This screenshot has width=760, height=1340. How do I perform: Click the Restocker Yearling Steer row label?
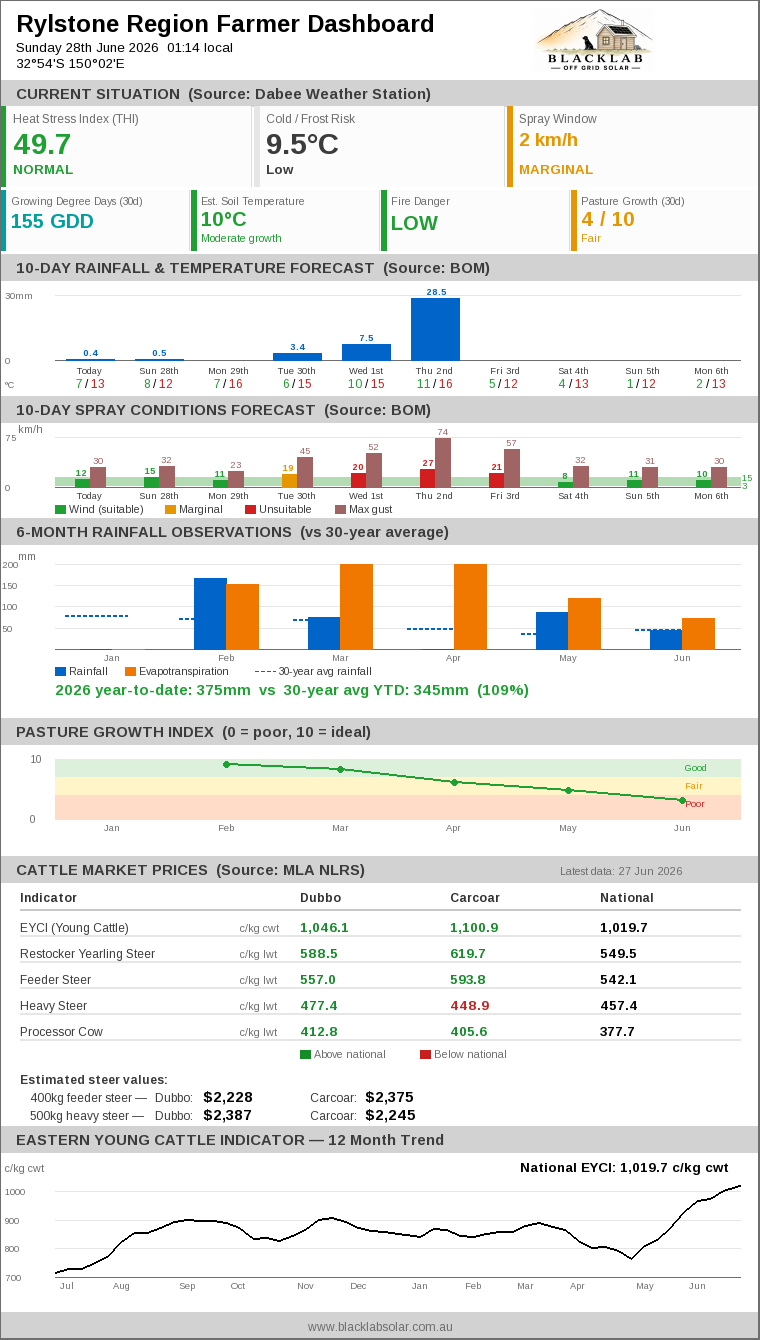[x=87, y=954]
